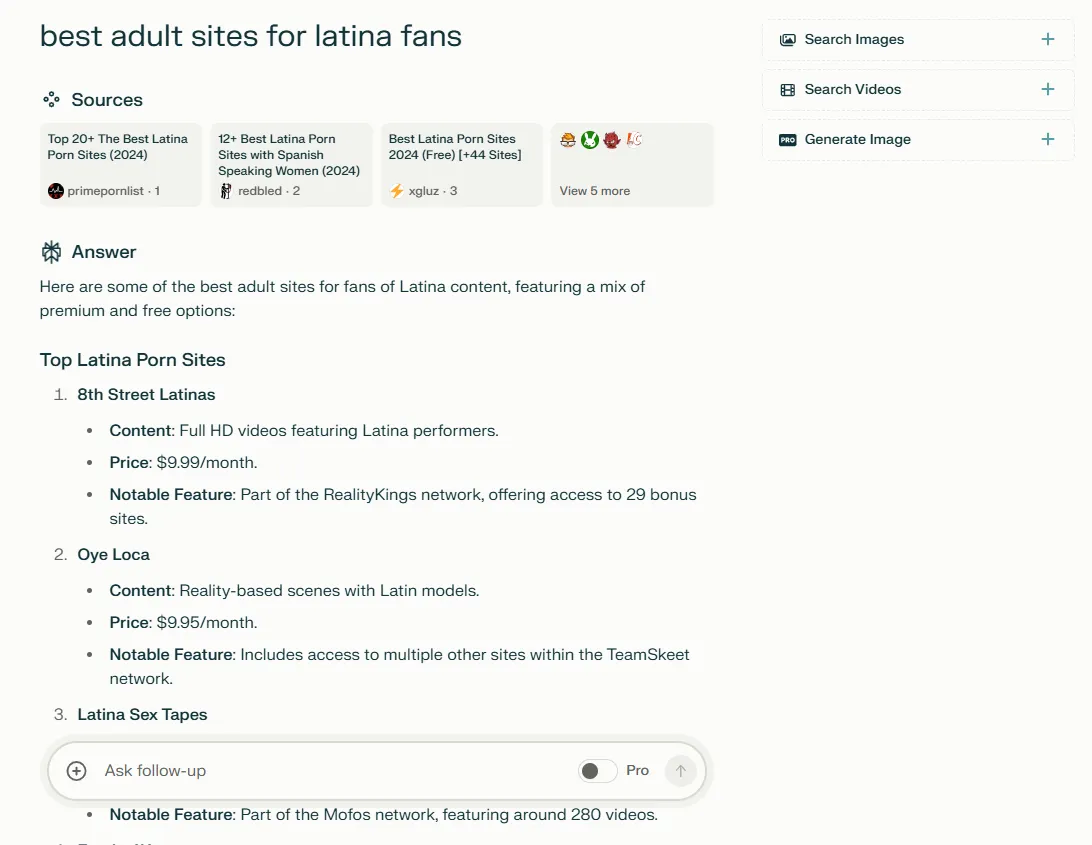Focus the Ask follow-up text field
This screenshot has height=845, width=1092.
coord(330,771)
